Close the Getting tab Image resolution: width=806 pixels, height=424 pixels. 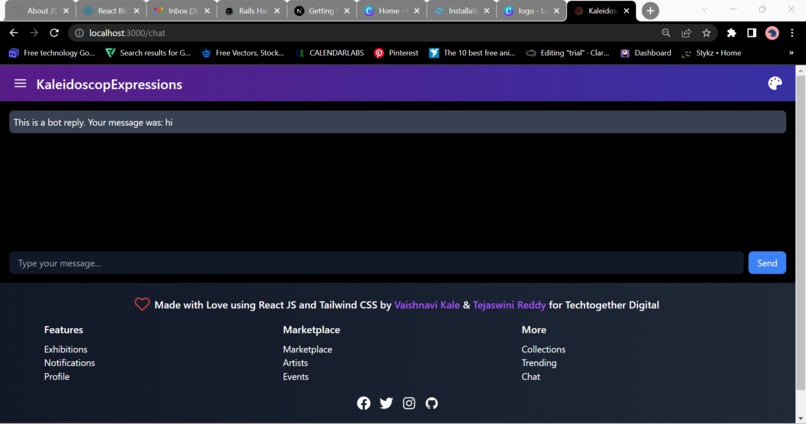[x=347, y=11]
